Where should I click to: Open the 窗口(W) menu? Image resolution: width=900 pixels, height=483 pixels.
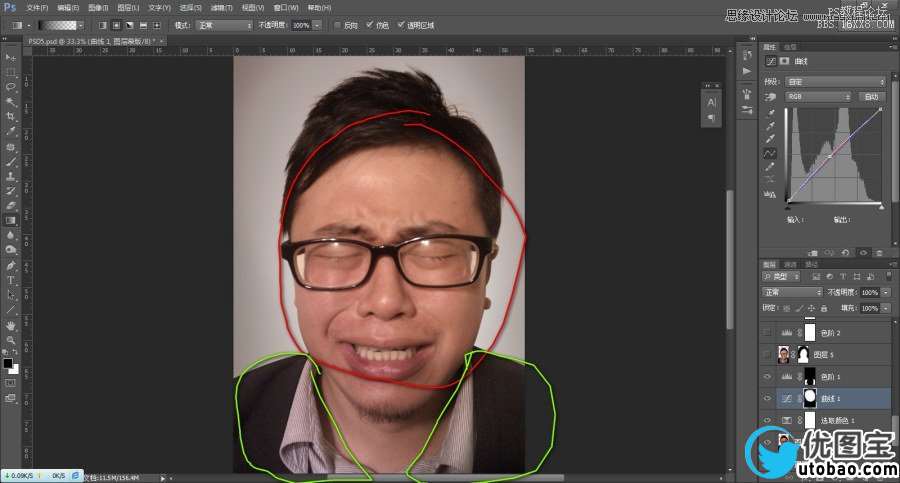(285, 8)
